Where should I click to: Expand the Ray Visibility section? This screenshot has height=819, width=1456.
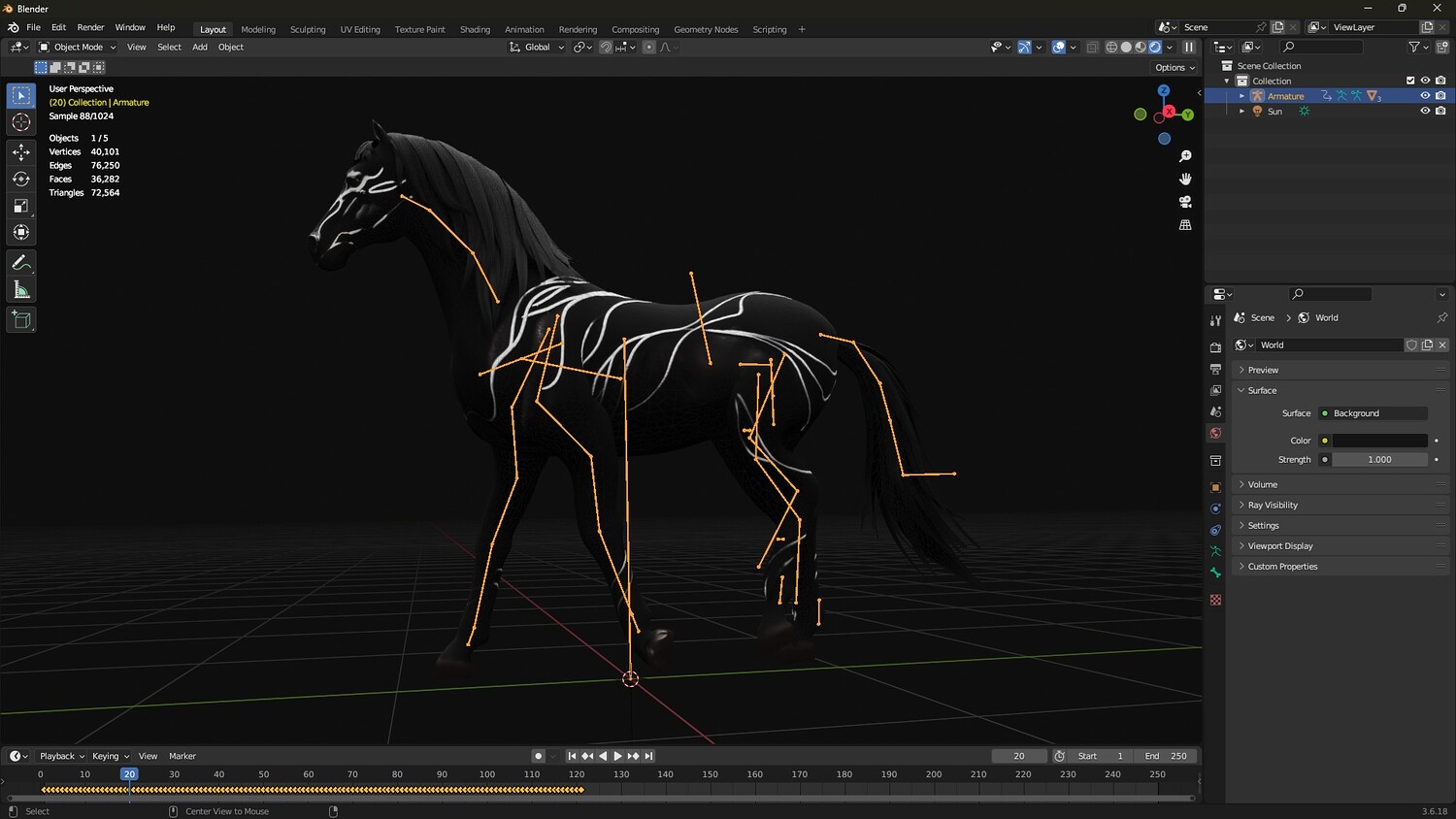point(1272,505)
